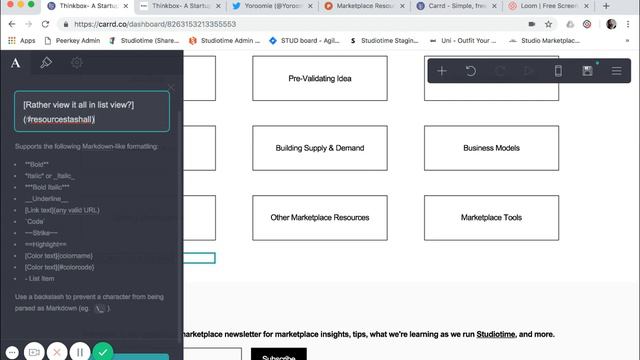Close the Loom tab
Screen dimensions: 640x360
click(x=587, y=6)
